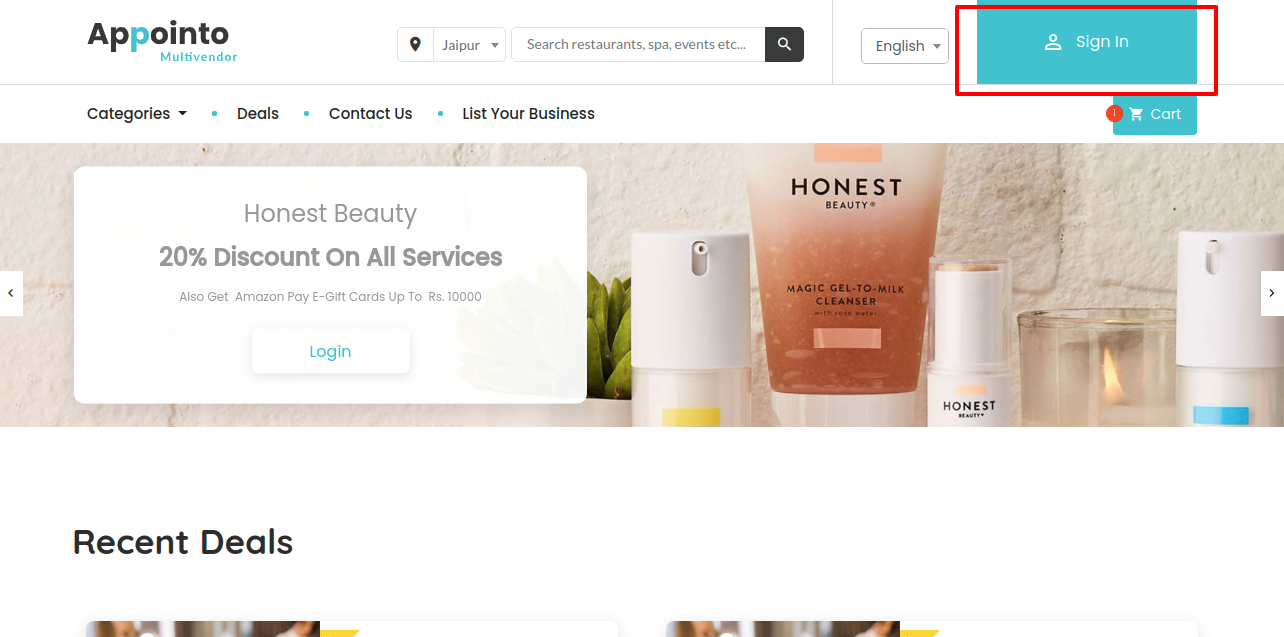Click the Sign In button
1284x637 pixels.
[x=1087, y=42]
